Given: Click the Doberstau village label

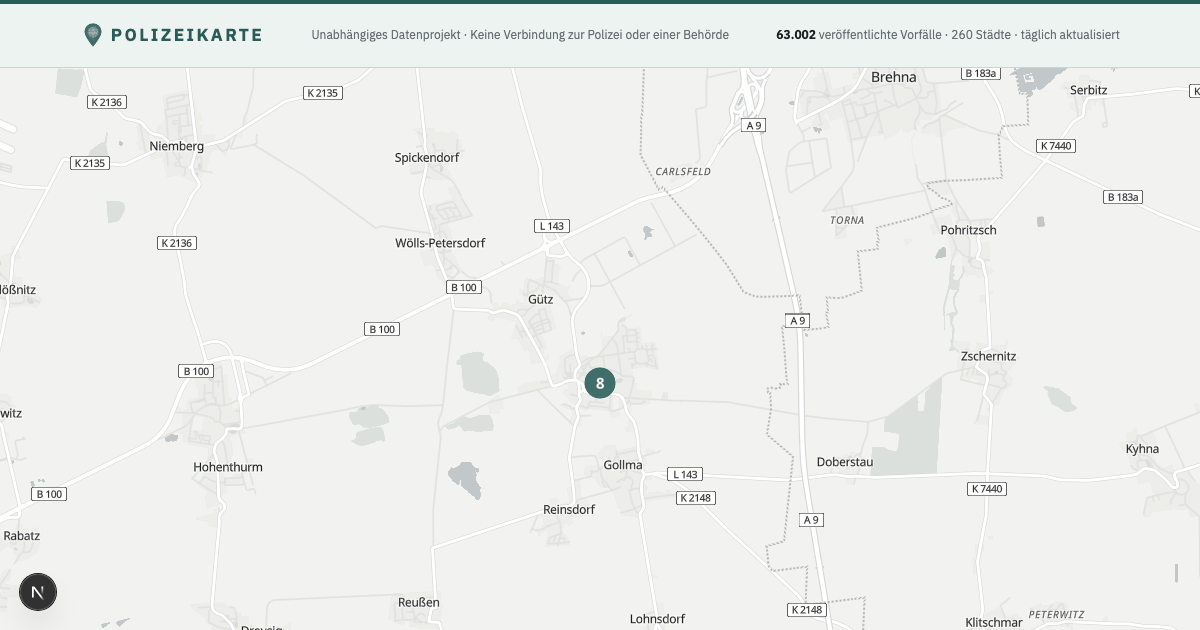Looking at the screenshot, I should pyautogui.click(x=845, y=462).
